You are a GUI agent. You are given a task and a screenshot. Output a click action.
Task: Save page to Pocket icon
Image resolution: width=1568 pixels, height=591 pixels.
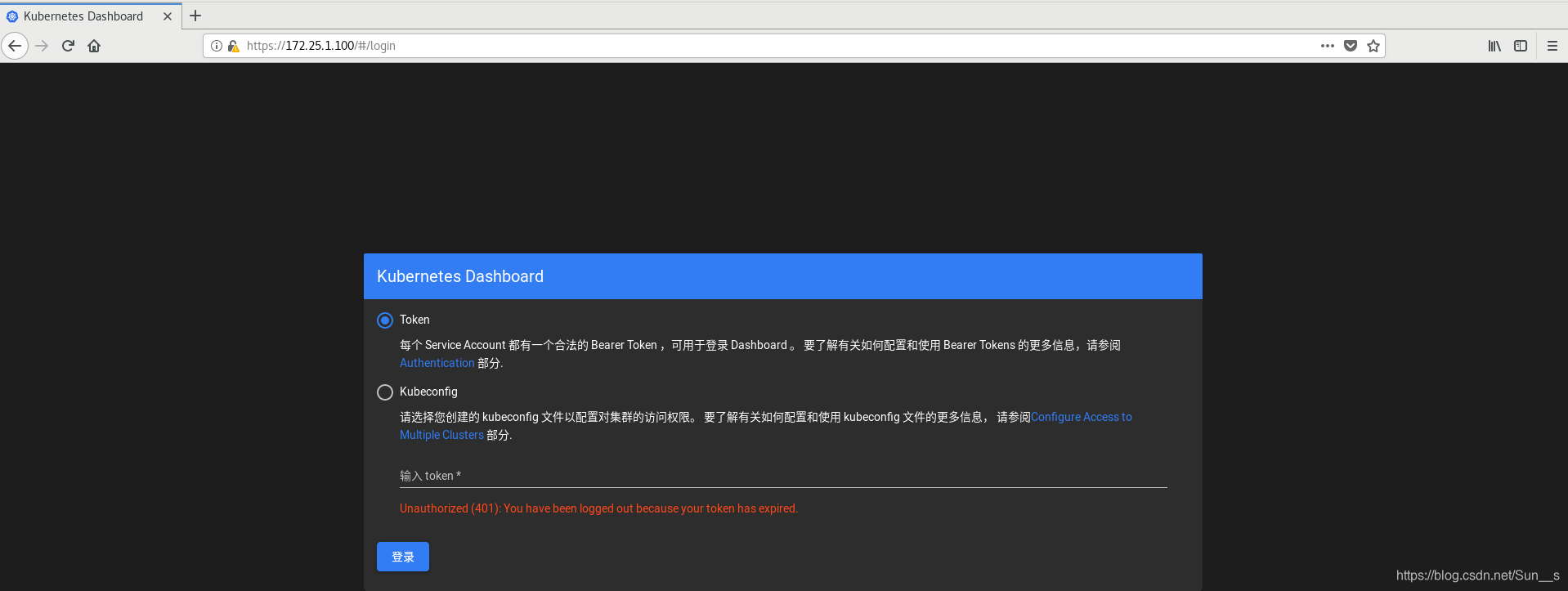click(x=1351, y=46)
